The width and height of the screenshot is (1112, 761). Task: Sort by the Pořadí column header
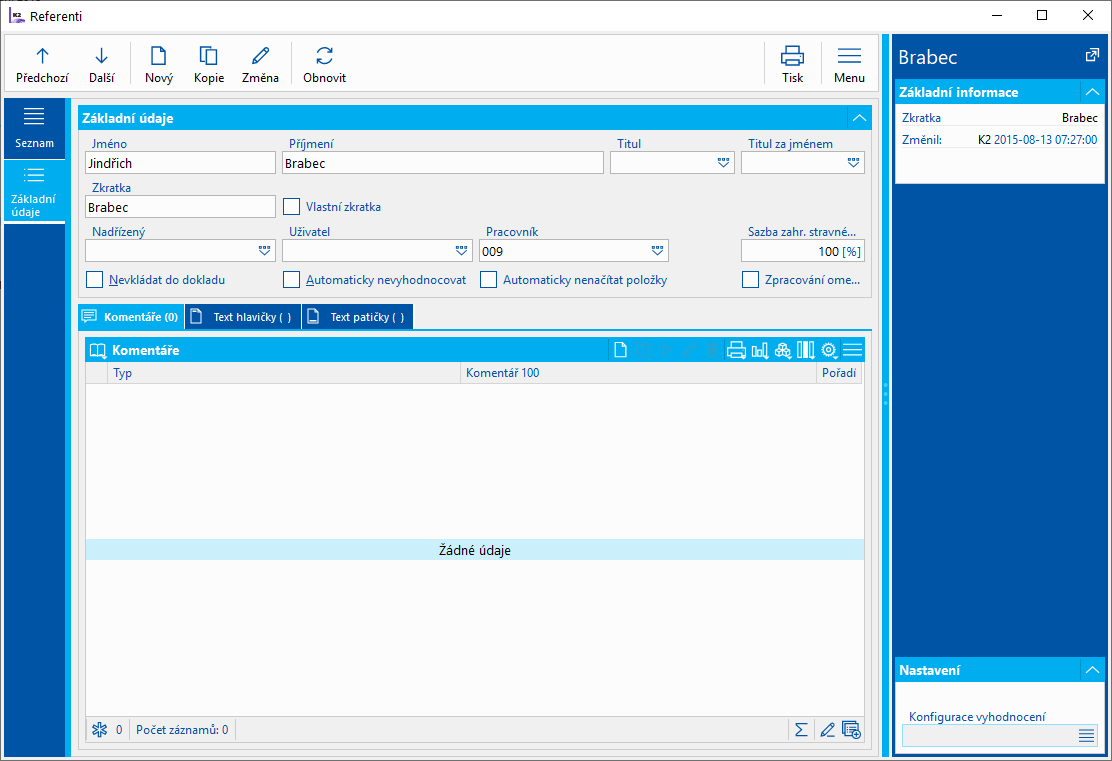839,373
